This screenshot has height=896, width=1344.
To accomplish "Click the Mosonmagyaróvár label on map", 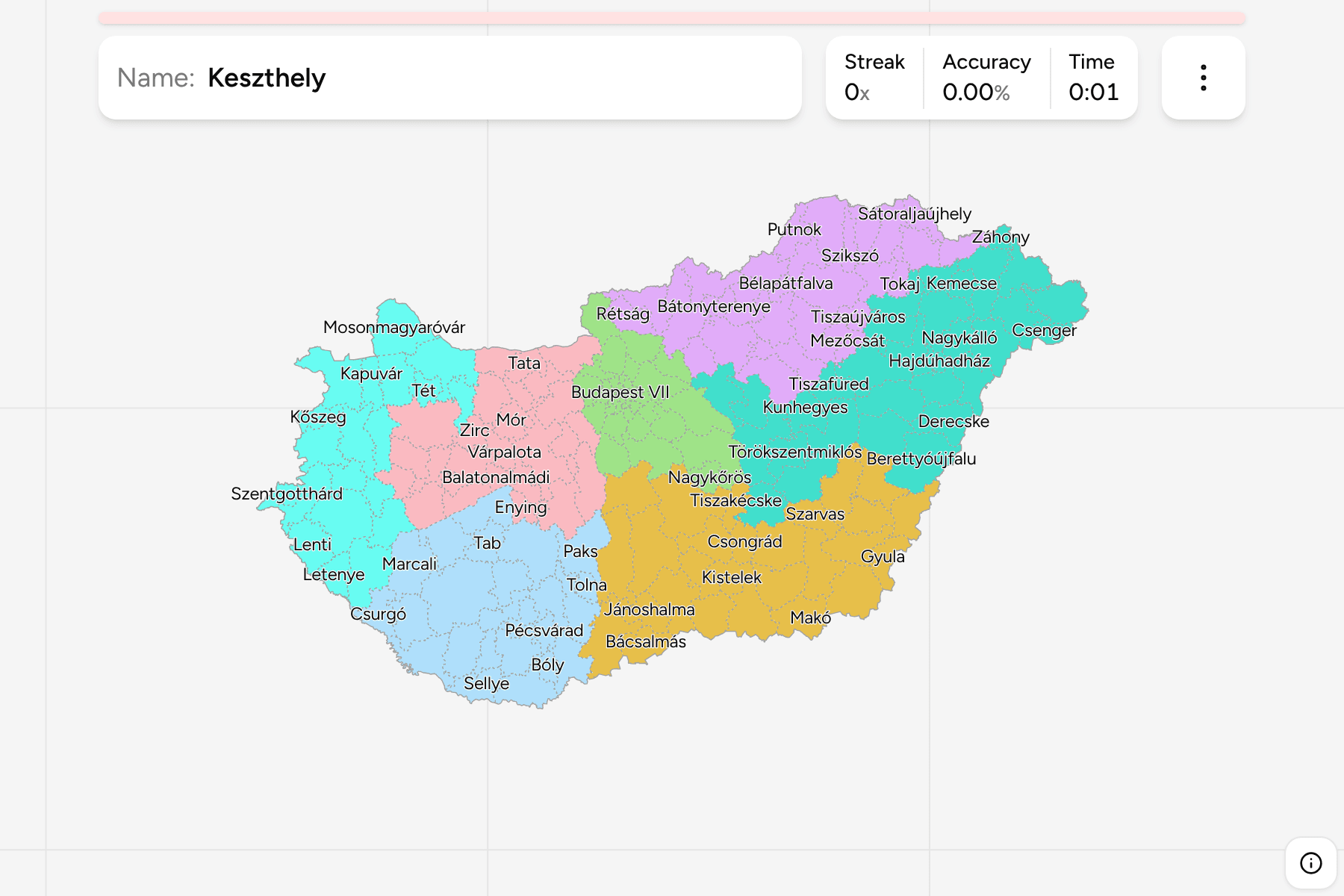I will tap(394, 327).
